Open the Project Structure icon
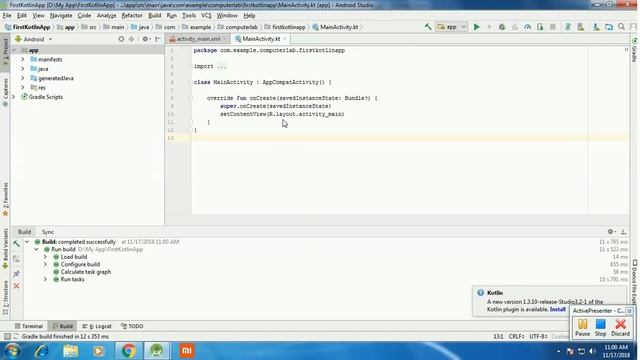Viewport: 640px width, 360px height. (x=609, y=27)
